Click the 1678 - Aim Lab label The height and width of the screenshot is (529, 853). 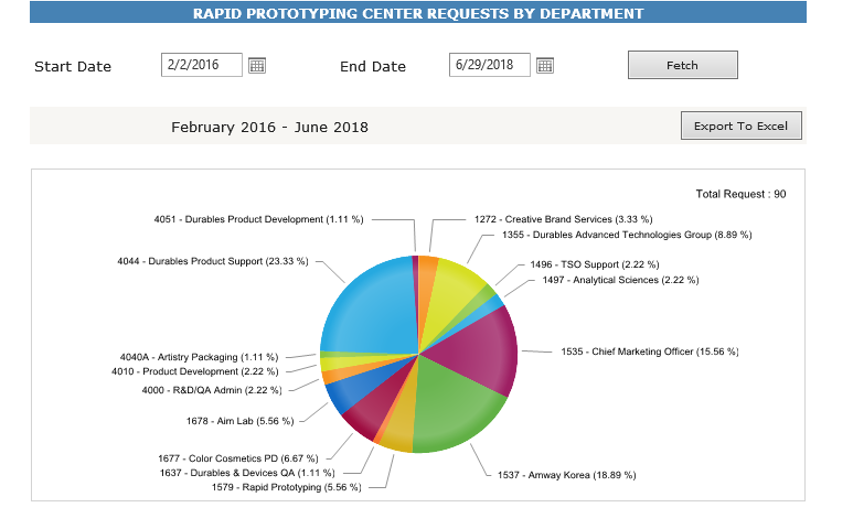point(240,421)
